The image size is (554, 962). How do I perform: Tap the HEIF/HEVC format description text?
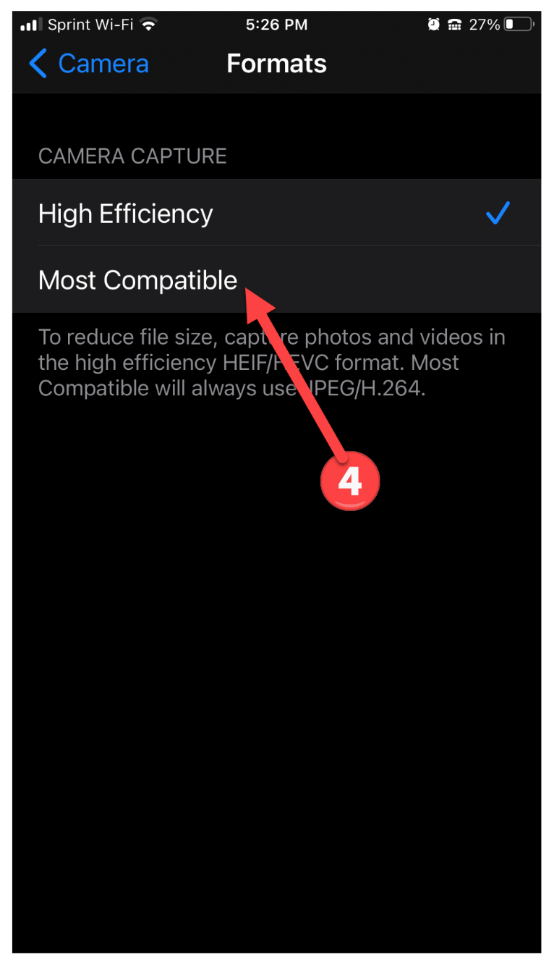coord(272,363)
